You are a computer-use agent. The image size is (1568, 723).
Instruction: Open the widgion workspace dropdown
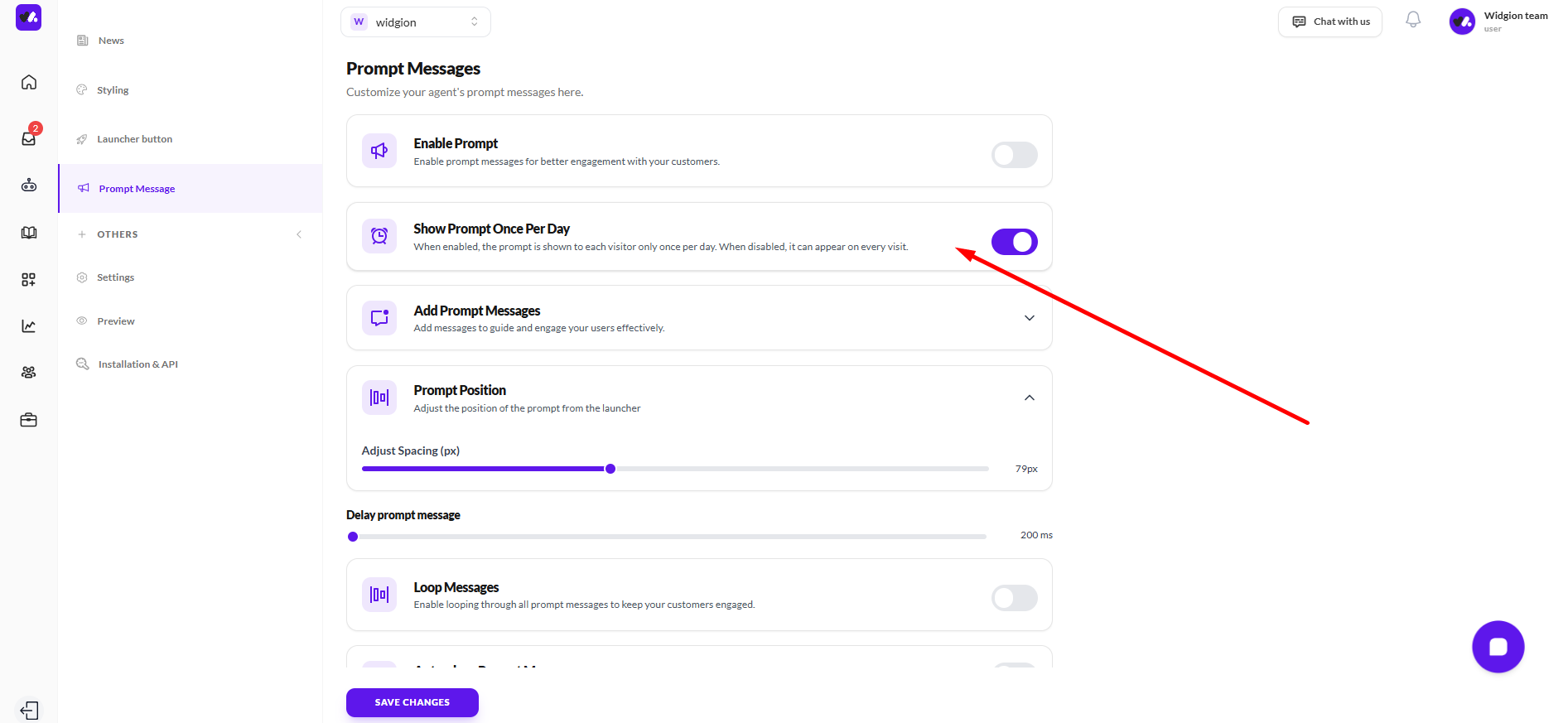coord(415,22)
